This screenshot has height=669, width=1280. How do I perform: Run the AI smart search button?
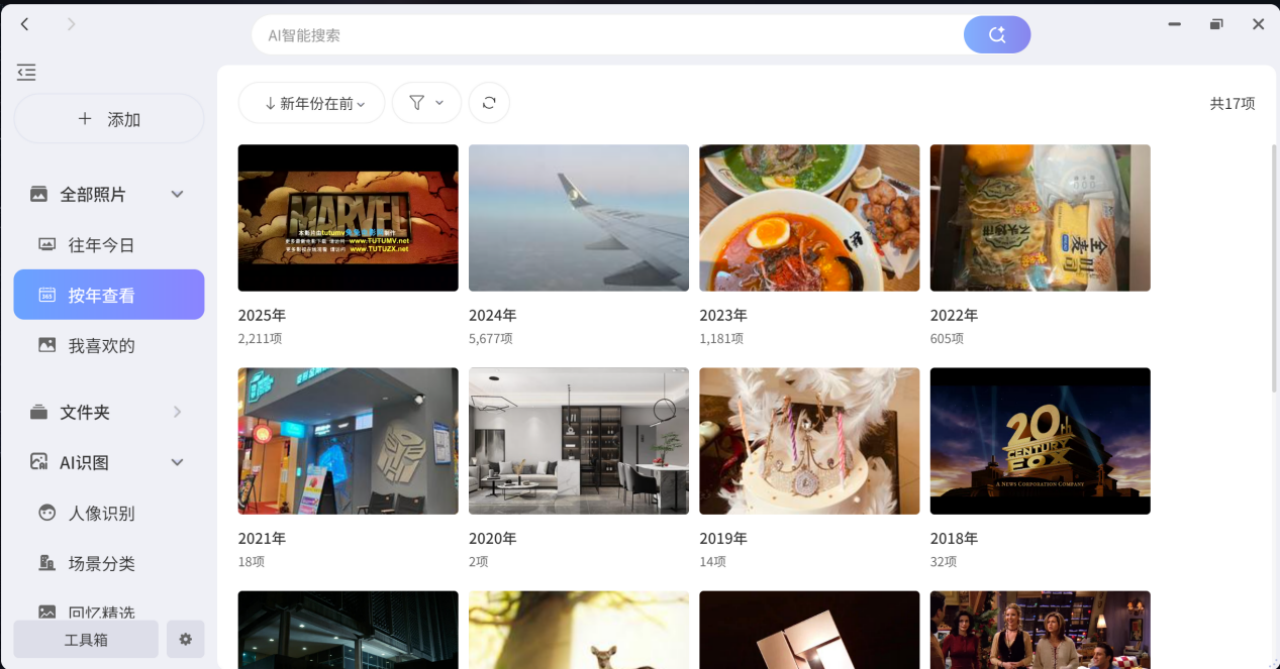click(997, 35)
